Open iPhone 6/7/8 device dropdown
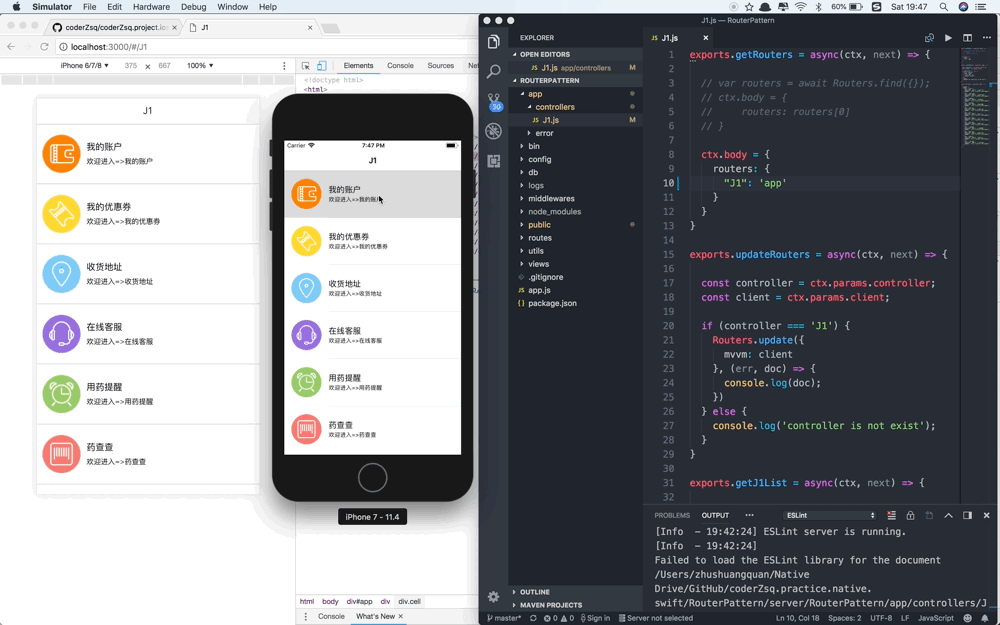The width and height of the screenshot is (1000, 625). coord(84,66)
